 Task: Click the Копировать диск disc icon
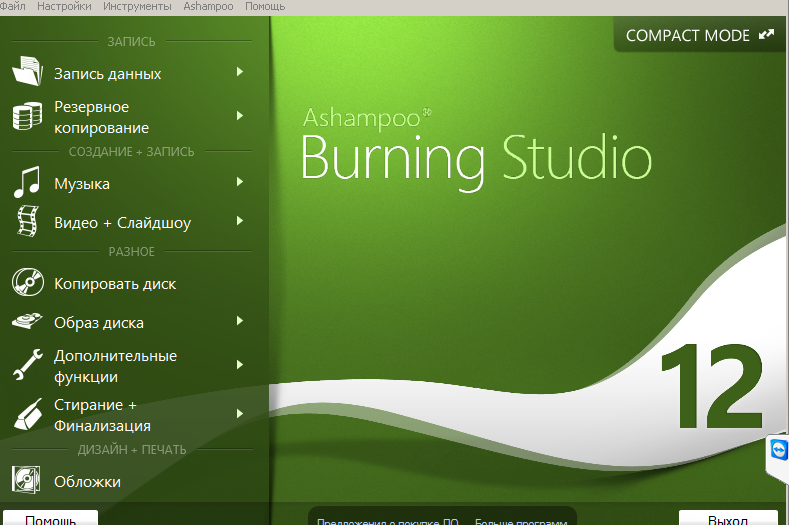(28, 282)
